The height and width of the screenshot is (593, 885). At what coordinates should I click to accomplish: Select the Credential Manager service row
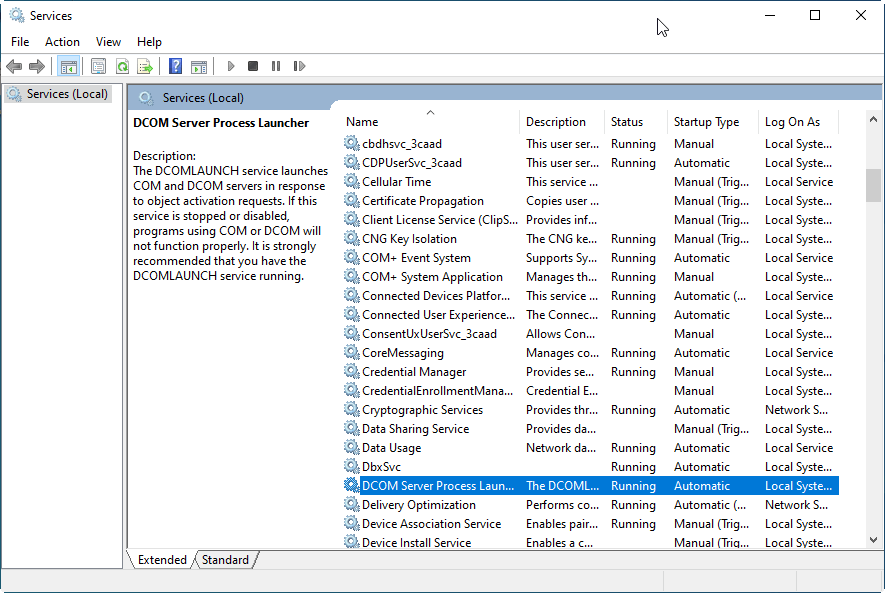pos(413,372)
